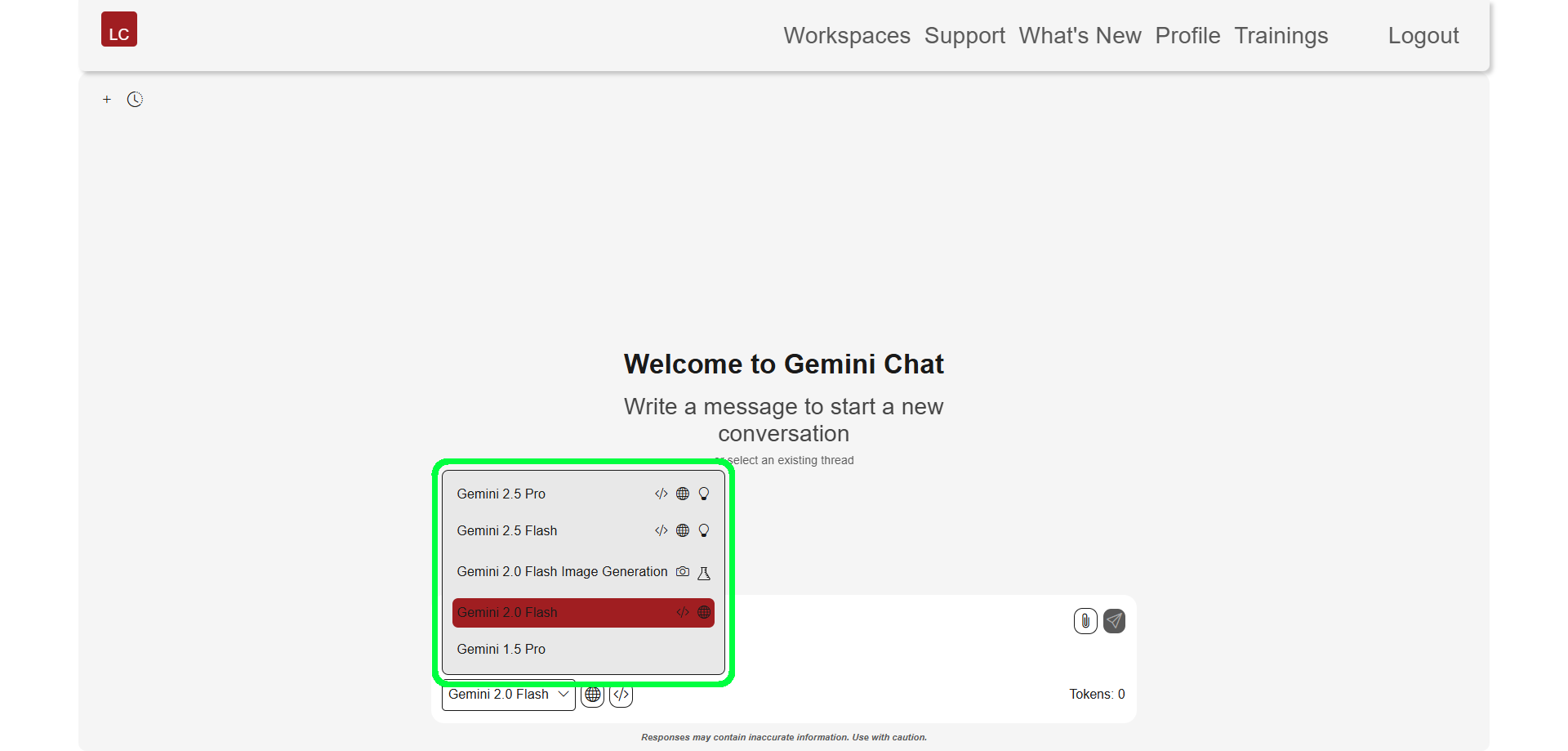
Task: Select the Gemini 2.5 Pro model option
Action: tap(583, 494)
